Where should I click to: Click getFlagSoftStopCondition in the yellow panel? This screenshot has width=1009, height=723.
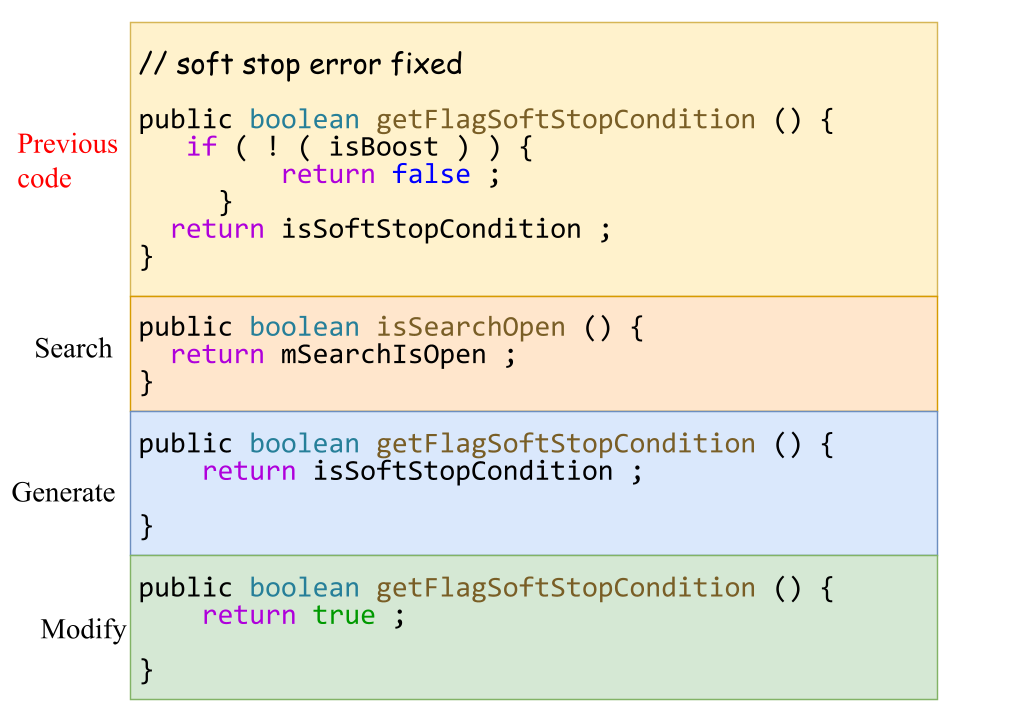(x=565, y=120)
